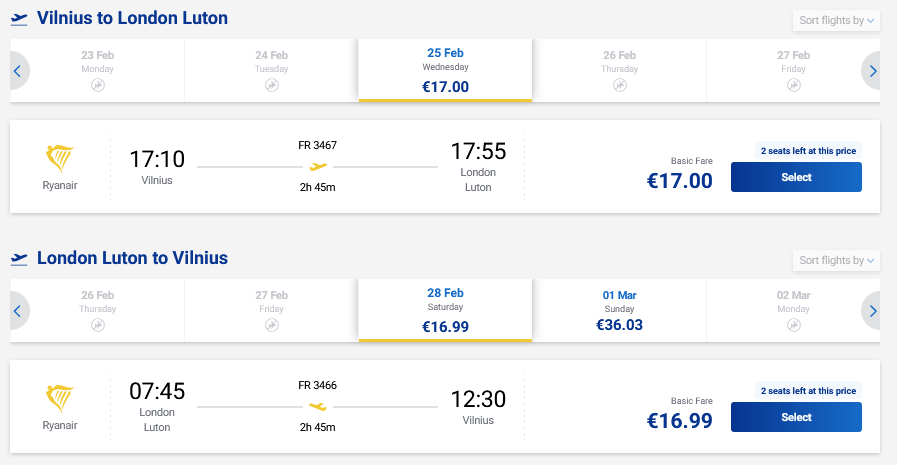This screenshot has height=465, width=897.
Task: Show earlier outbound dates with left arrow
Action: click(17, 71)
